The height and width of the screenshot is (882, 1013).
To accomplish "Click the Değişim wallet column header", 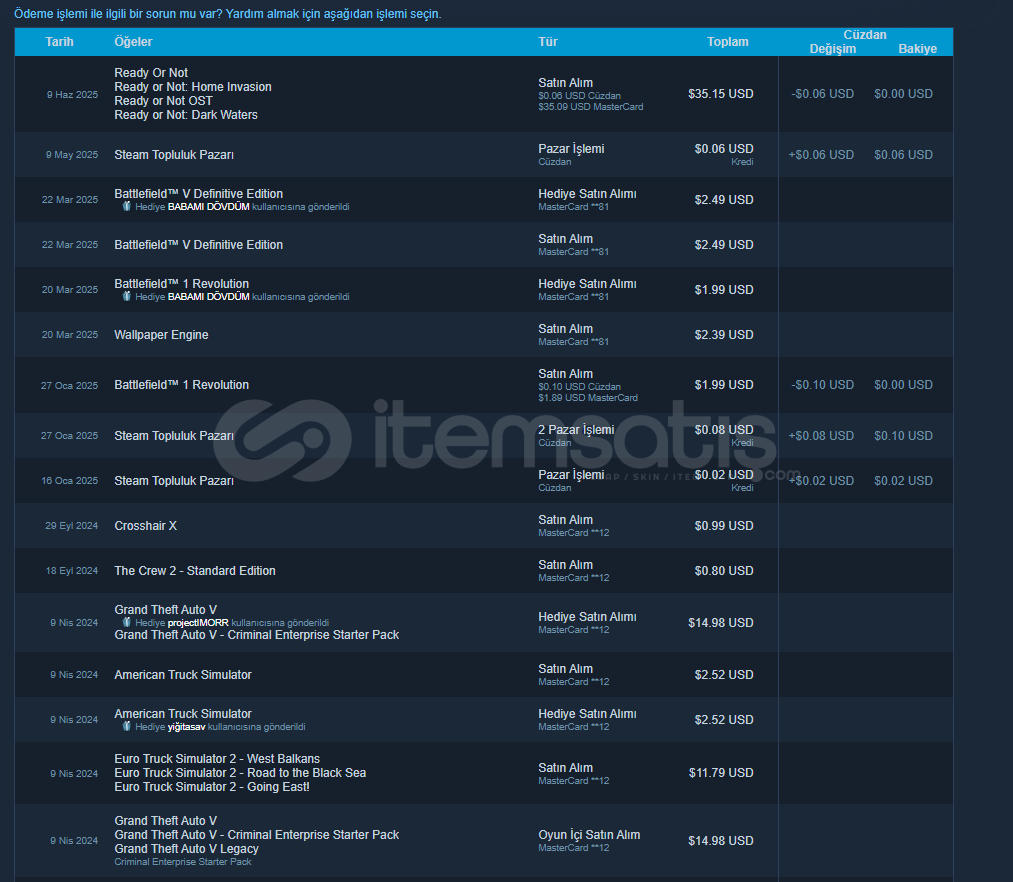I will click(833, 49).
